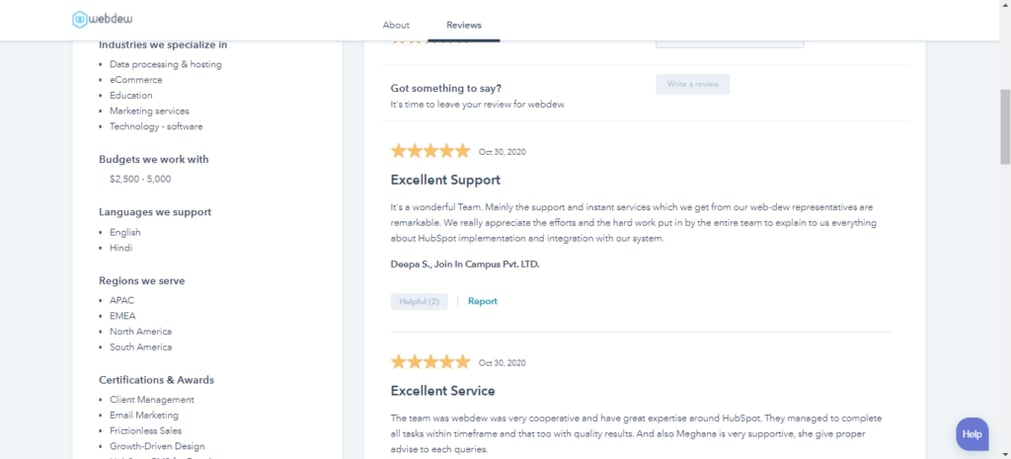The image size is (1011, 459).
Task: Click the Email Marketing certification item
Action: click(x=144, y=415)
